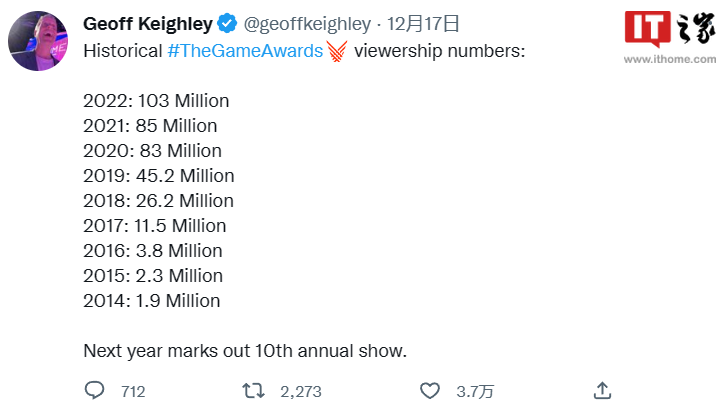Image resolution: width=727 pixels, height=409 pixels.
Task: Click the 2,273 retweets count
Action: tap(300, 392)
